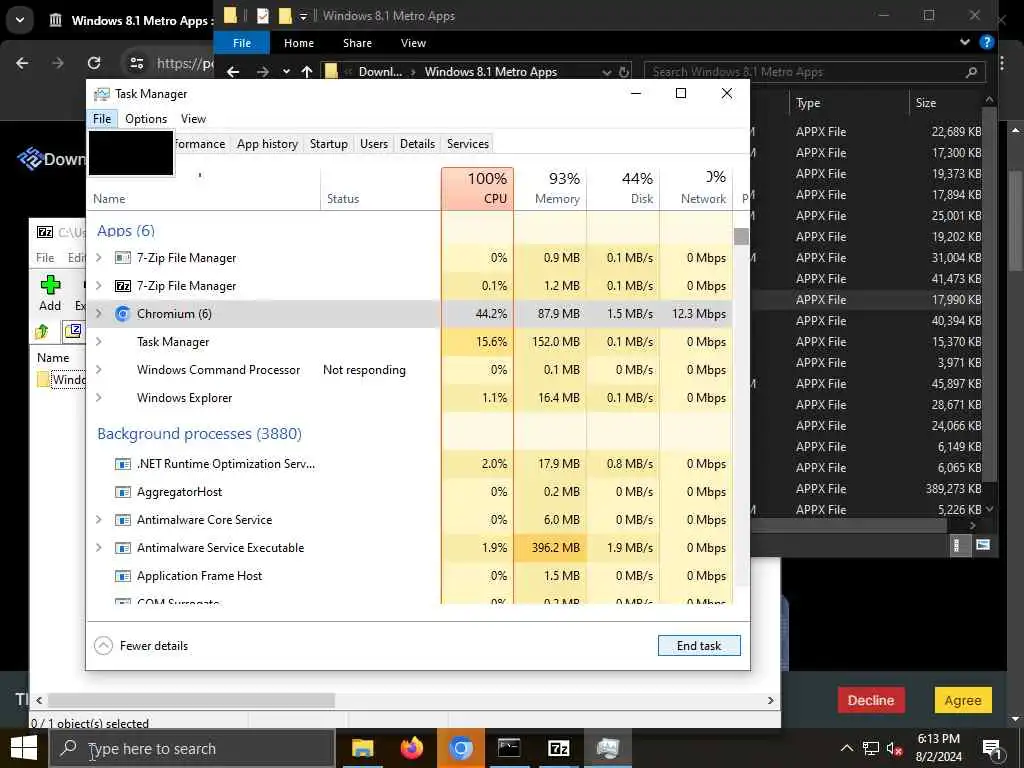Click the browser back arrow
The width and height of the screenshot is (1024, 768).
[x=22, y=63]
